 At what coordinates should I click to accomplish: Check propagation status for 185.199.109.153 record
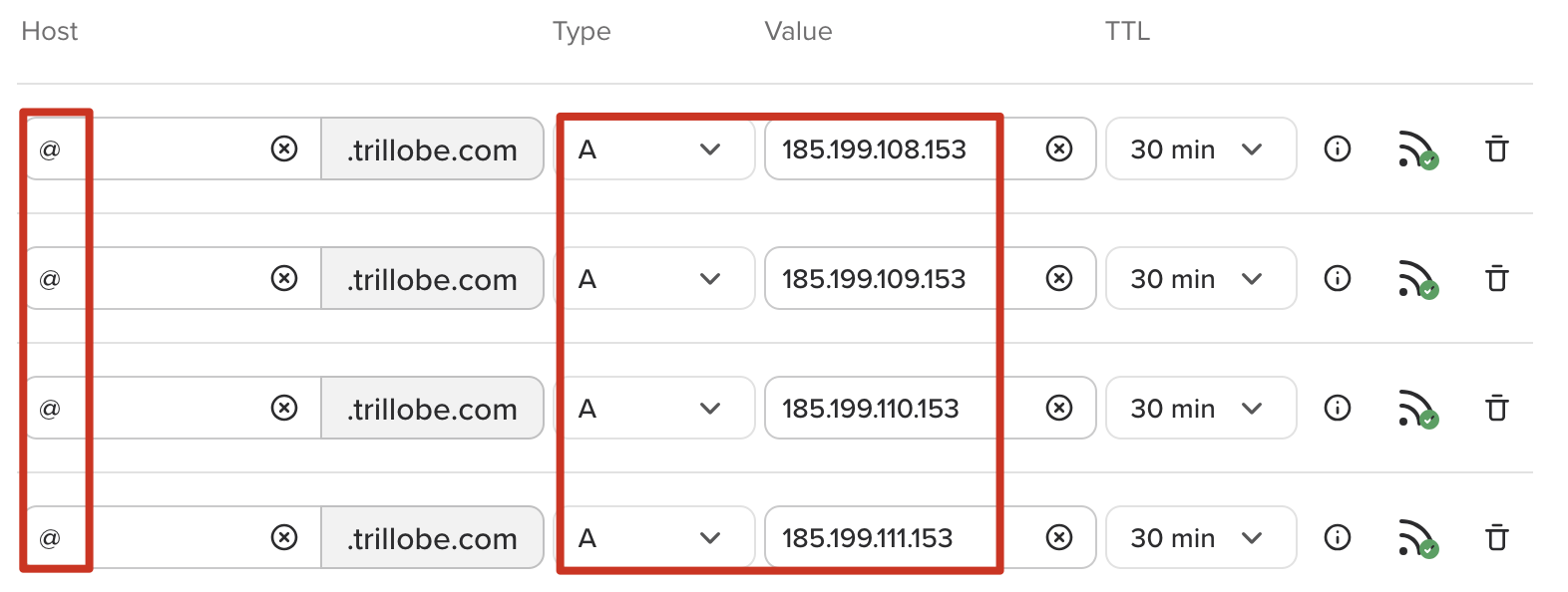(x=1416, y=279)
